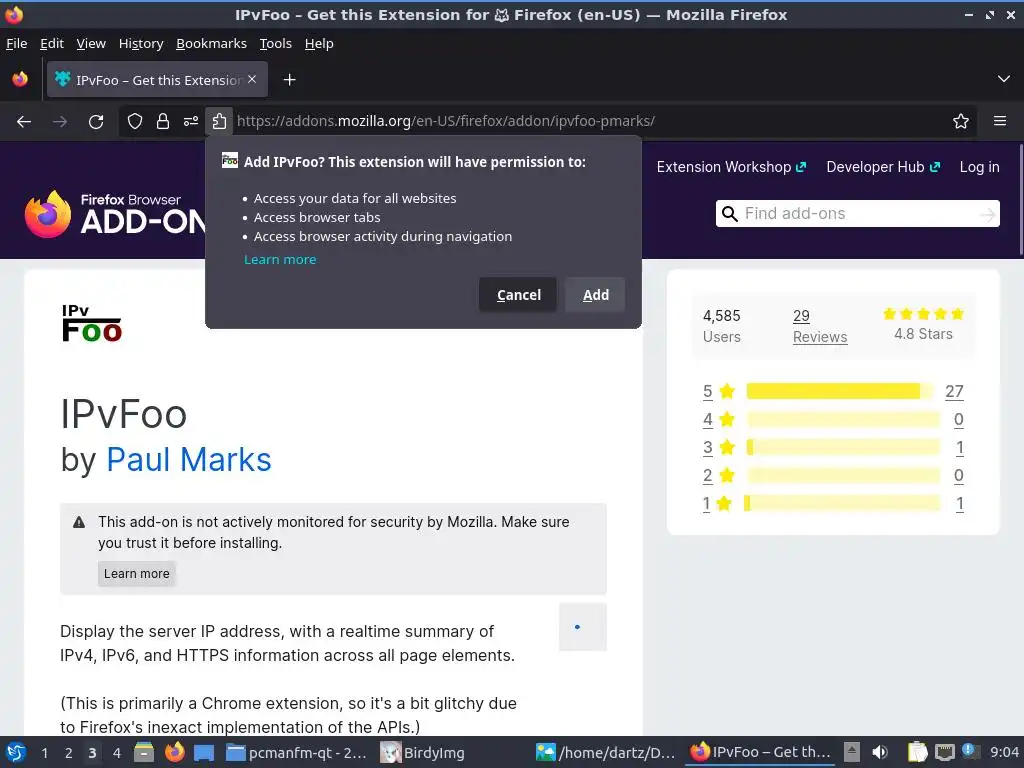Open update notifier tray icon

pos(968,751)
